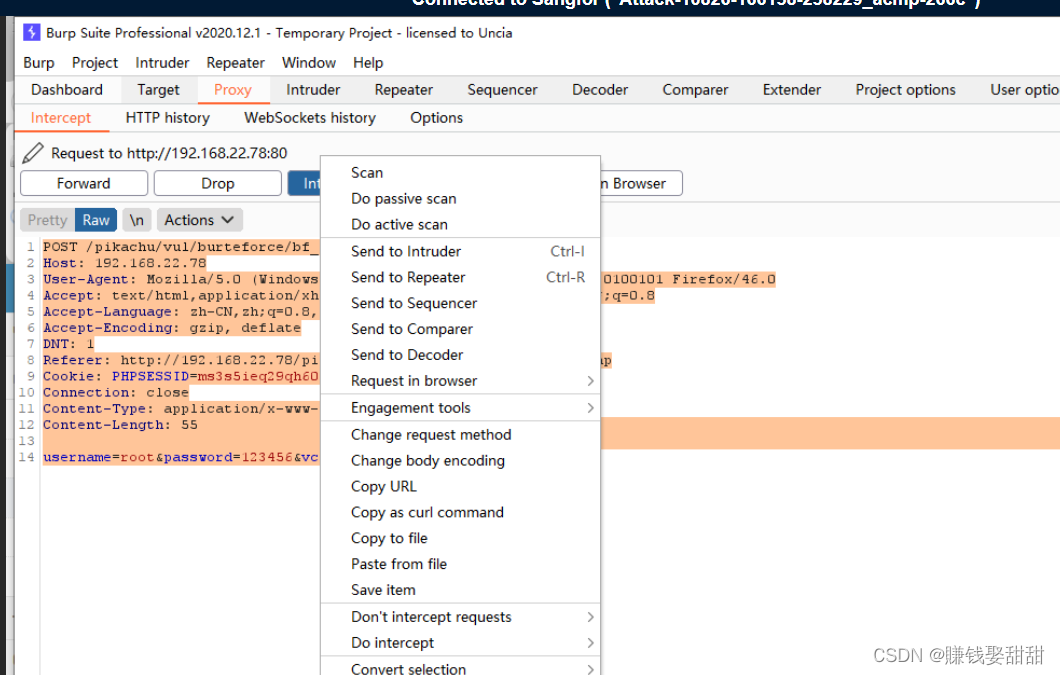This screenshot has width=1060, height=675.
Task: Choose Do active scan
Action: pos(460,224)
